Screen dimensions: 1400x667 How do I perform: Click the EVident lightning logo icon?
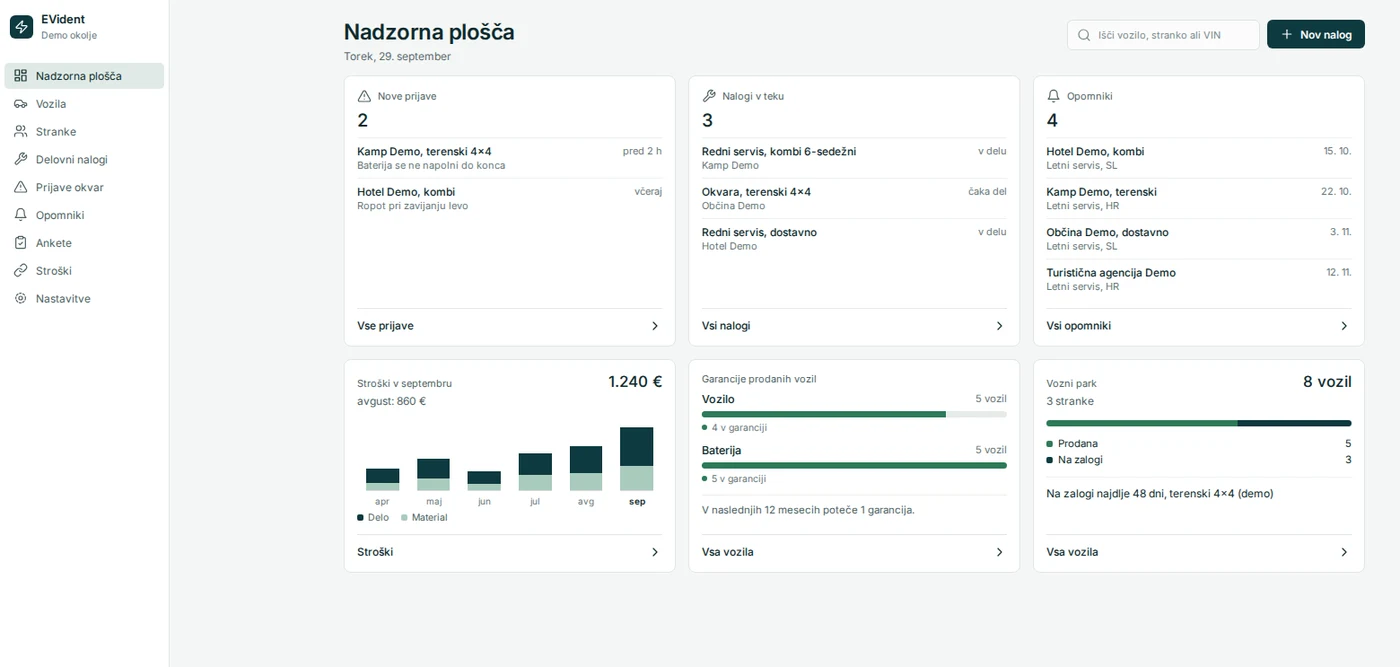pos(21,27)
